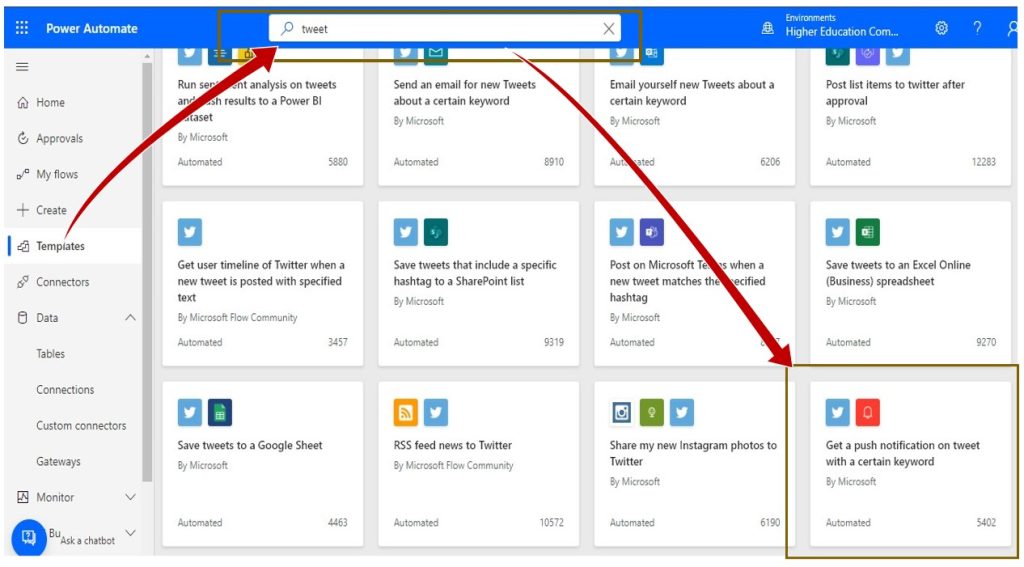The height and width of the screenshot is (567, 1024).
Task: Click the Approvals icon in sidebar
Action: pyautogui.click(x=23, y=138)
